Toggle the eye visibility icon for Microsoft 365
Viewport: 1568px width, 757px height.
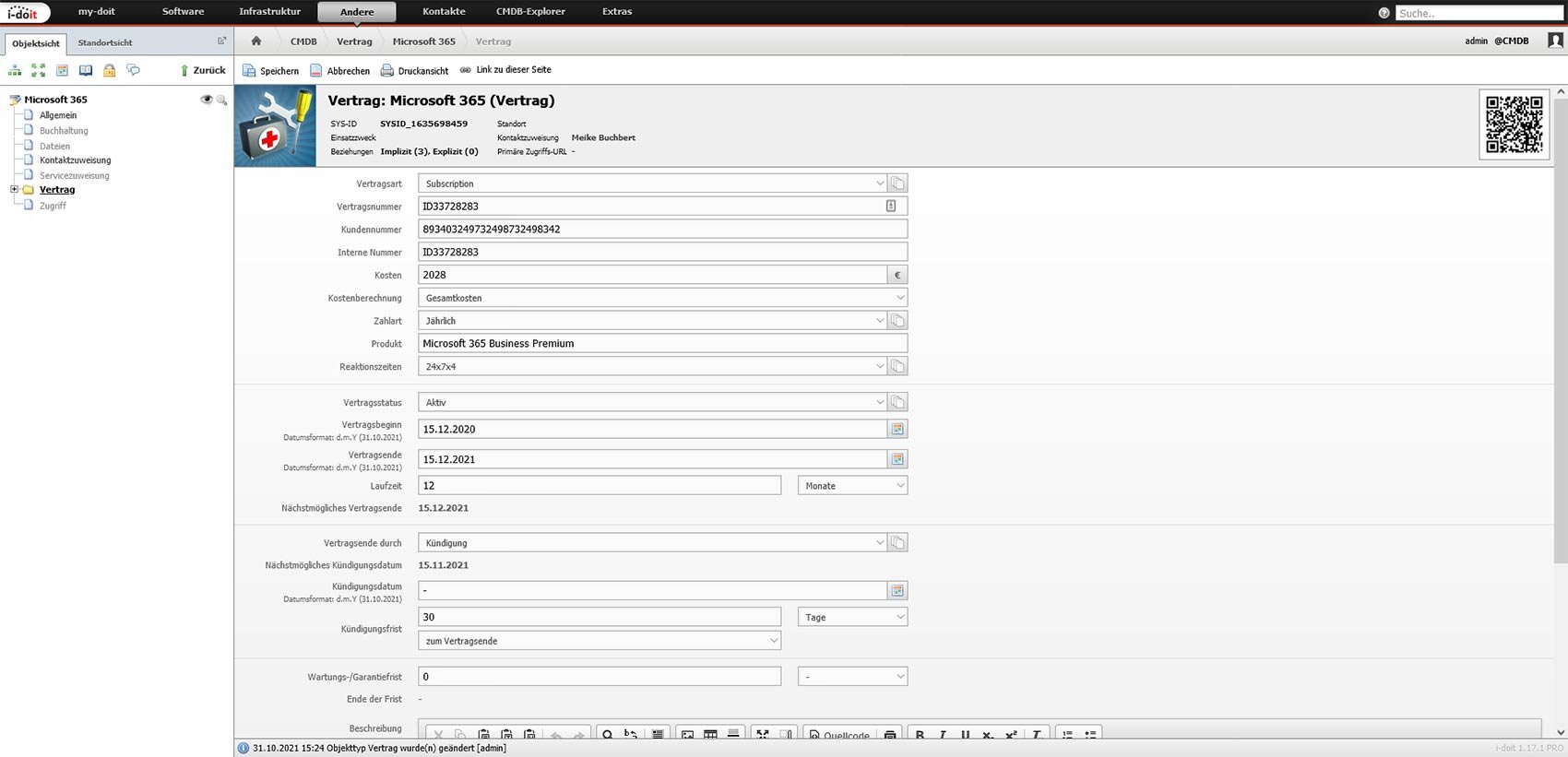pyautogui.click(x=207, y=100)
